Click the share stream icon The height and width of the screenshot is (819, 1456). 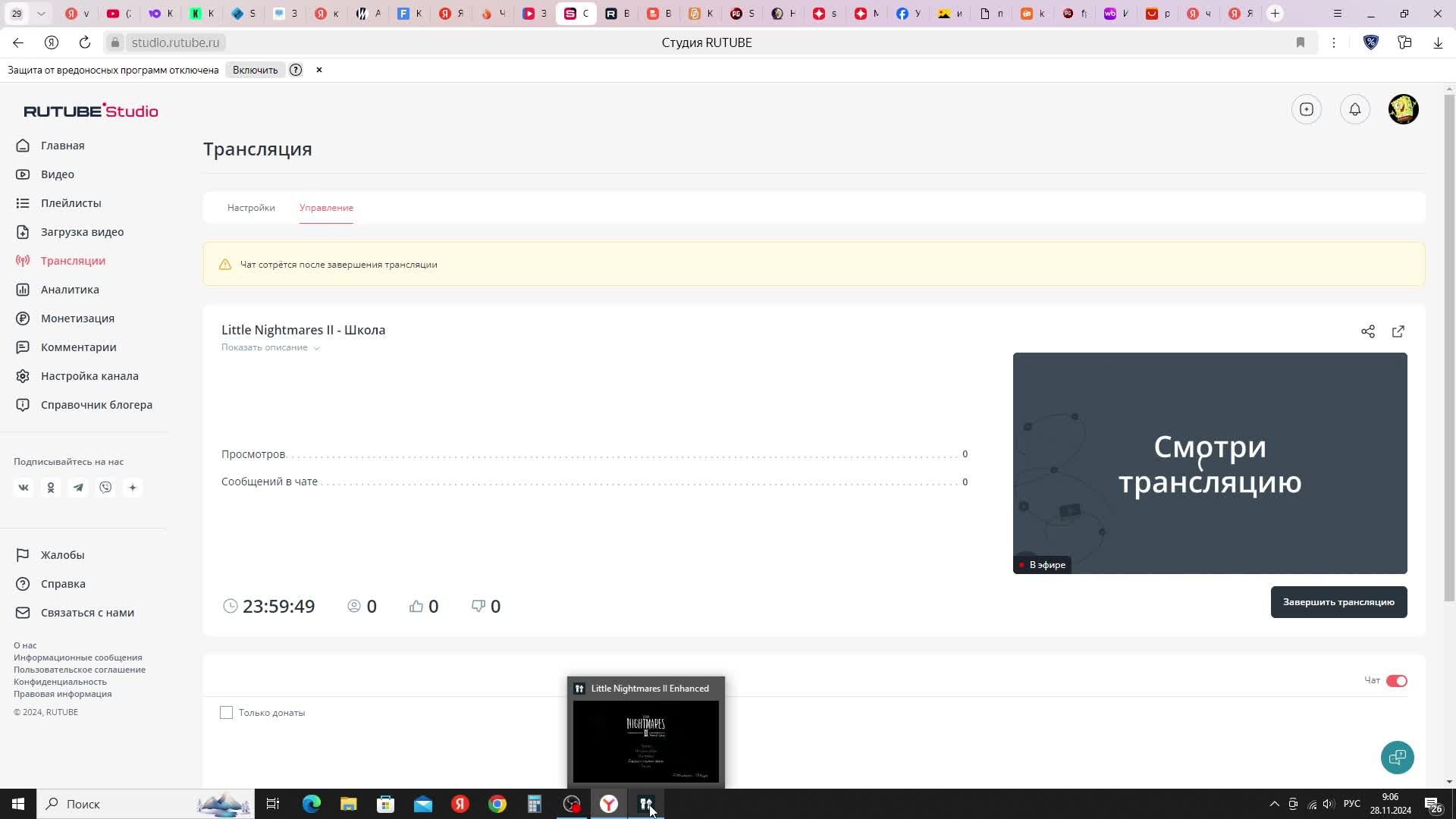click(x=1368, y=331)
